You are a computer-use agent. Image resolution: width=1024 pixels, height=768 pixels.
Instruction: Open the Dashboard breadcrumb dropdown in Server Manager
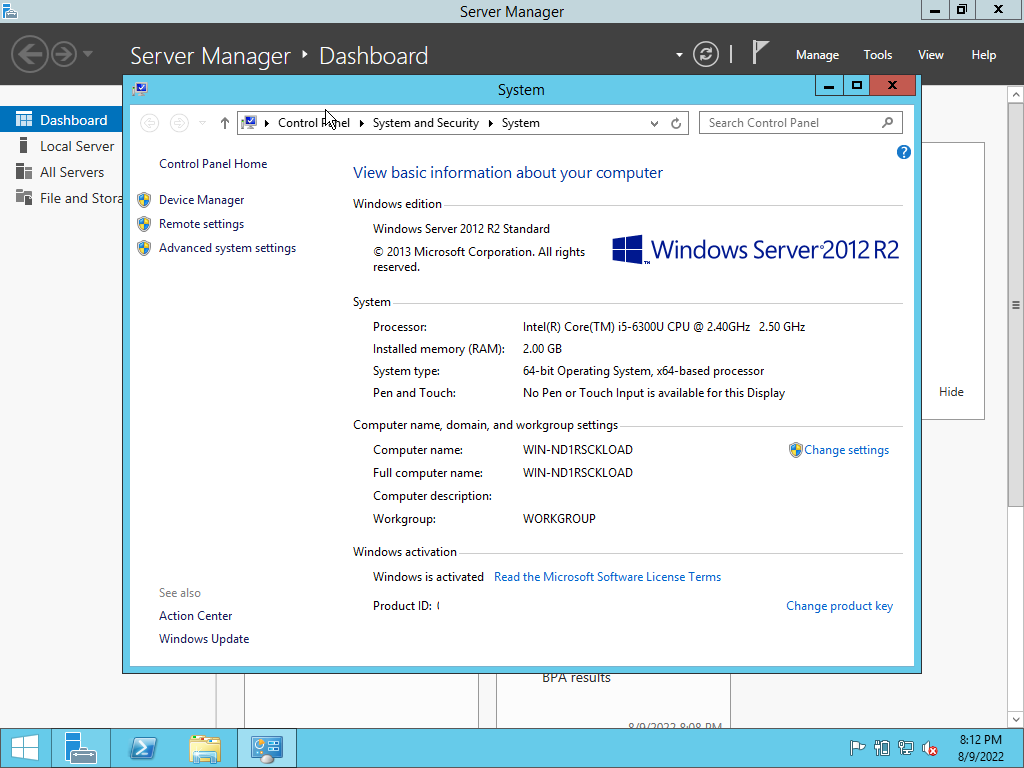pos(678,56)
